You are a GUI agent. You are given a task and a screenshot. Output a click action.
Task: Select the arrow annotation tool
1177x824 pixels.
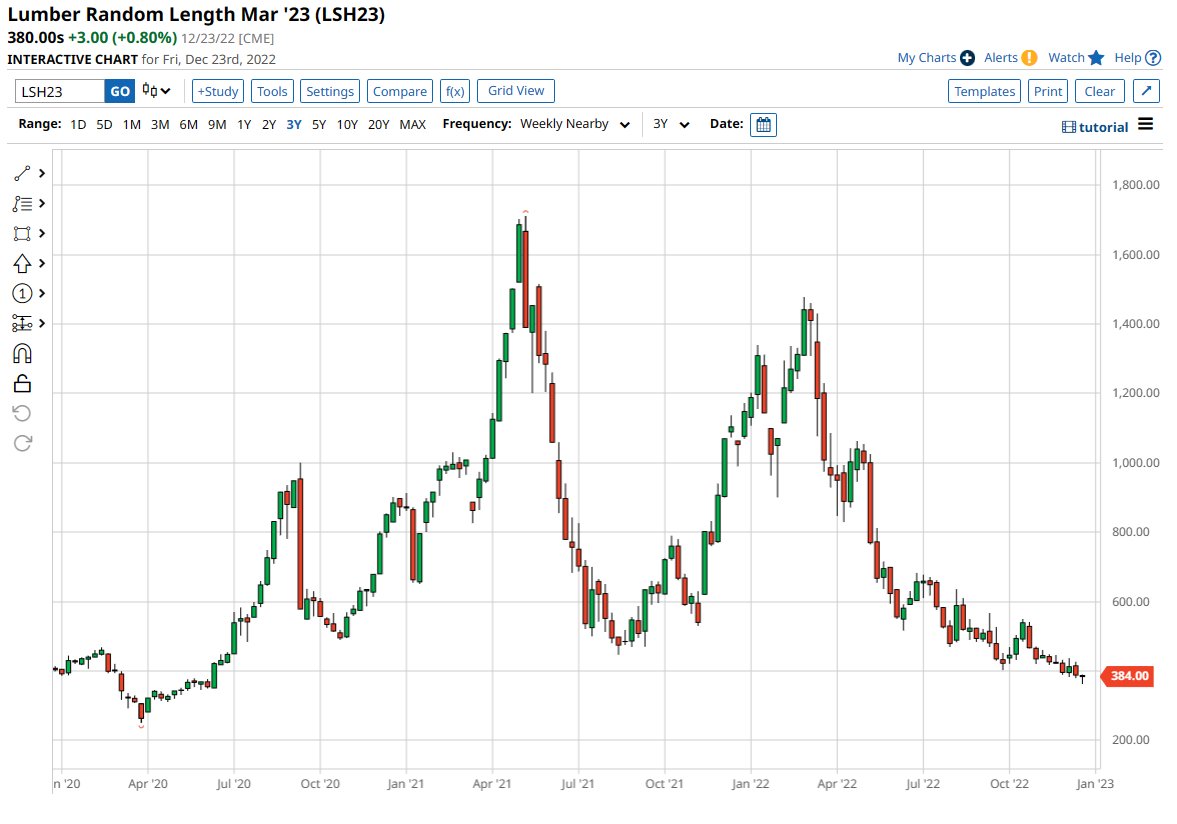(x=22, y=263)
